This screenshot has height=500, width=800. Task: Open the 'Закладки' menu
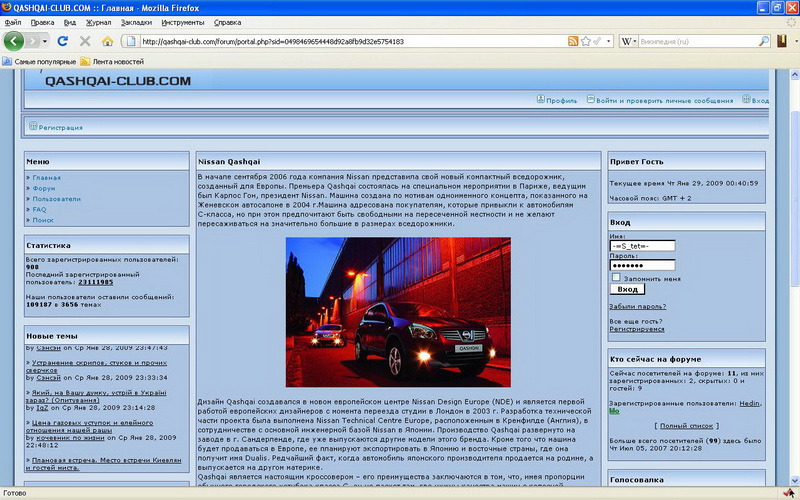tap(136, 21)
